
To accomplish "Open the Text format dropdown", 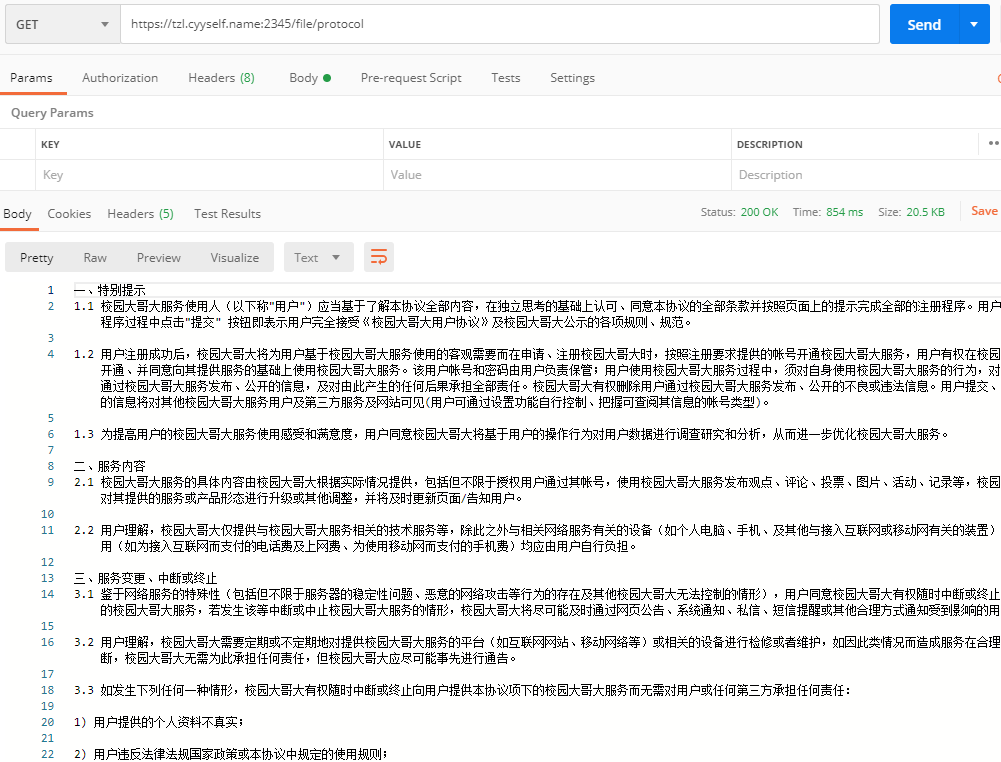I will pyautogui.click(x=319, y=257).
